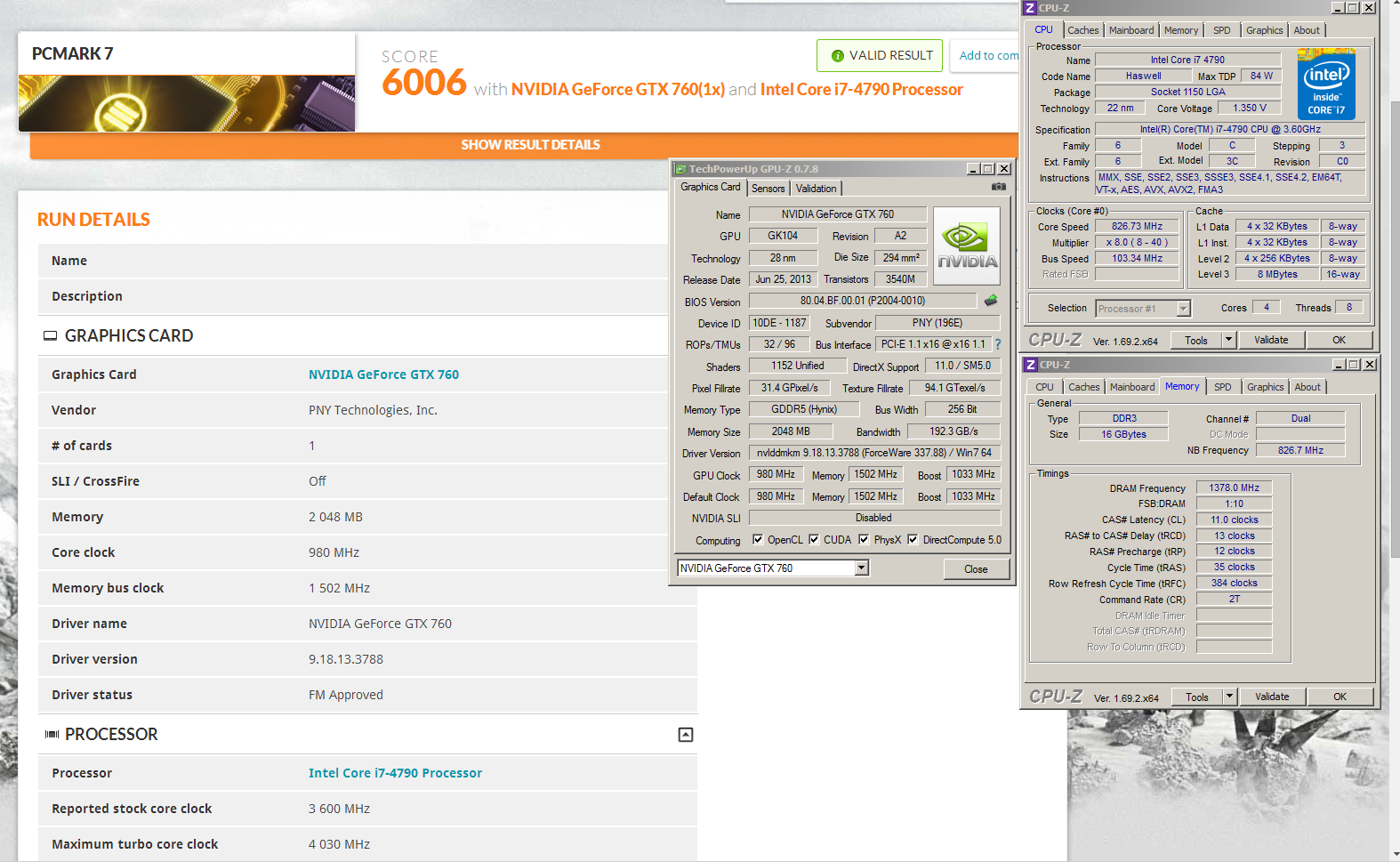Click the Bus Interface question mark icon
Screen dimensions: 1400x862
point(998,344)
